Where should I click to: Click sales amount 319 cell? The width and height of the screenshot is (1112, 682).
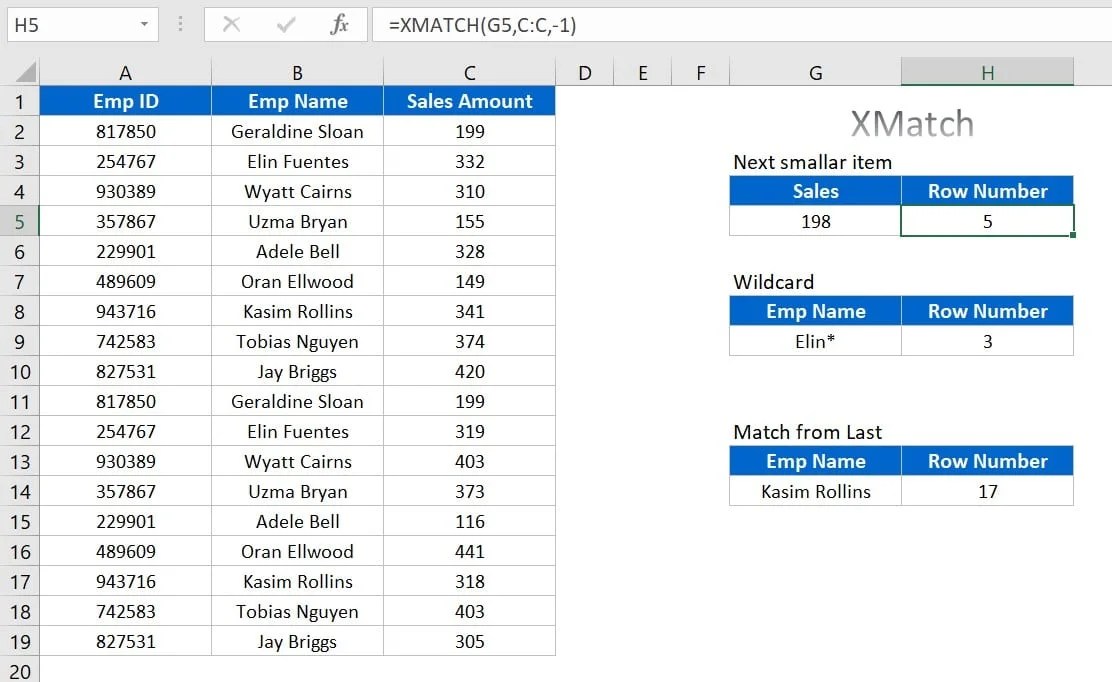(x=469, y=432)
